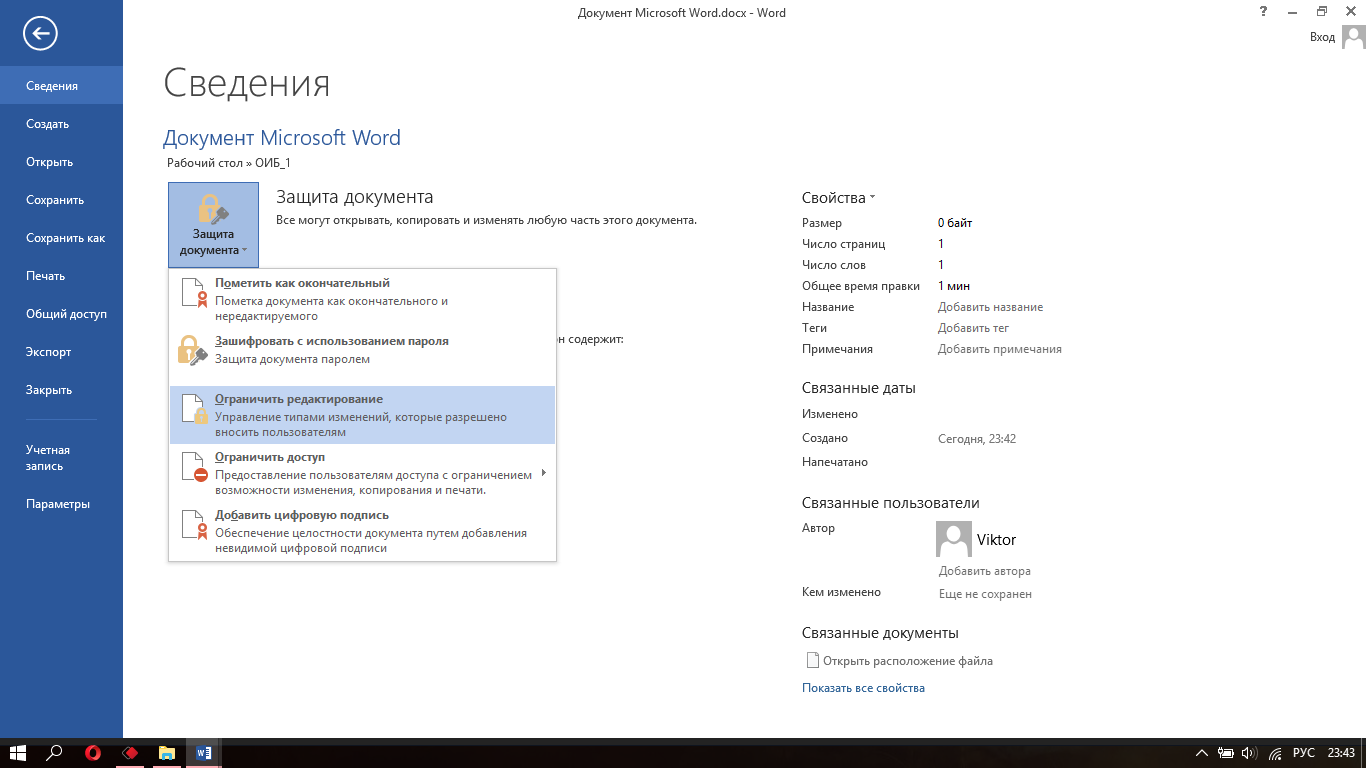Image resolution: width=1366 pixels, height=768 pixels.
Task: Click the Word taskbar icon
Action: tap(203, 753)
